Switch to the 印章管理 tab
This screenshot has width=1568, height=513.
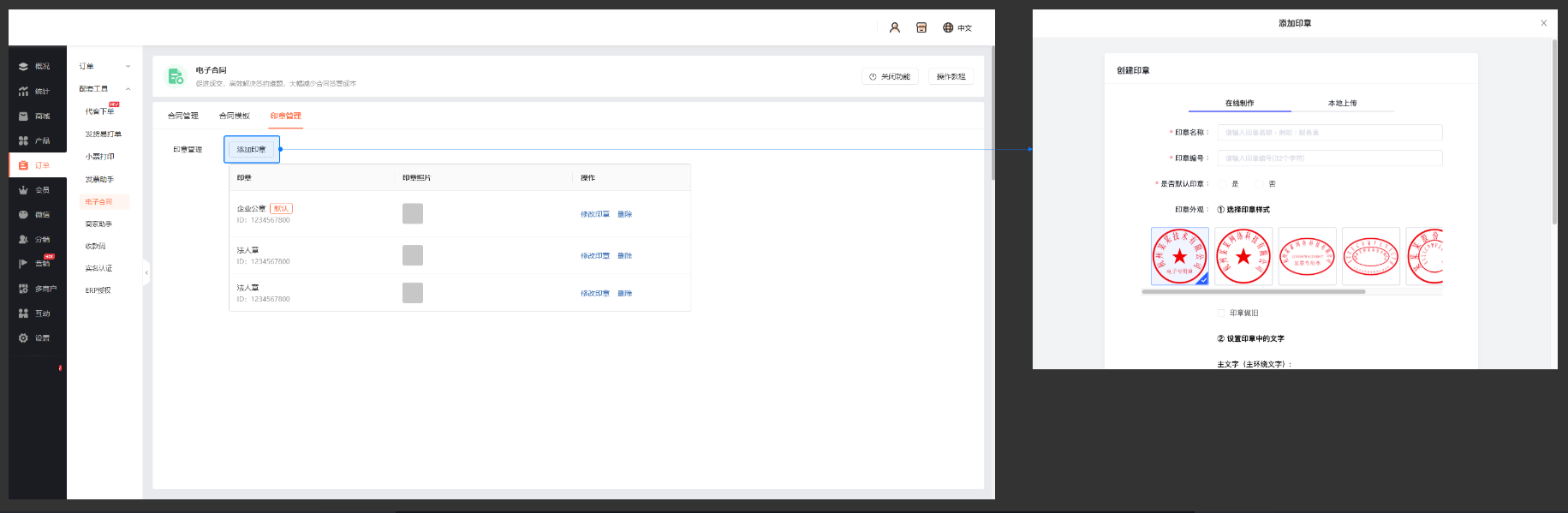[x=286, y=116]
